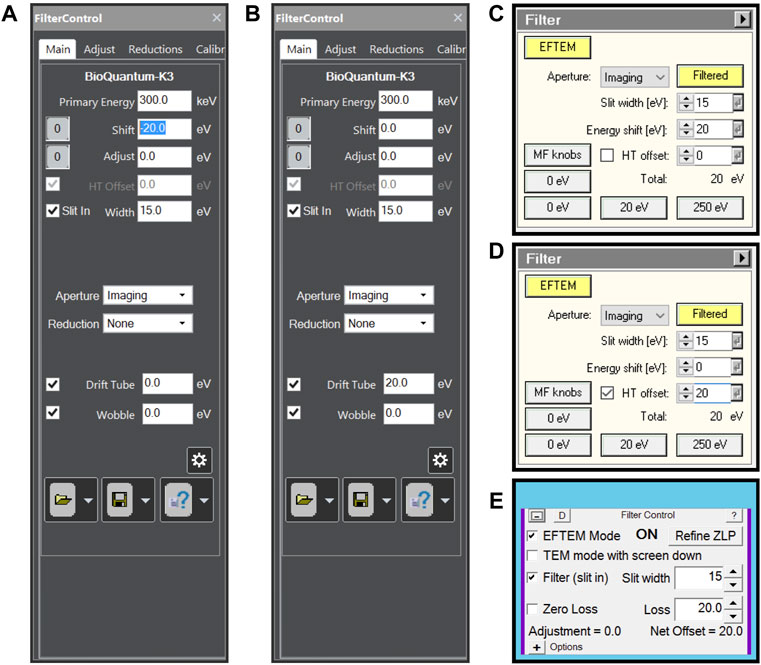The image size is (761, 665).
Task: Expand Options plus icon in panel E
Action: point(536,648)
